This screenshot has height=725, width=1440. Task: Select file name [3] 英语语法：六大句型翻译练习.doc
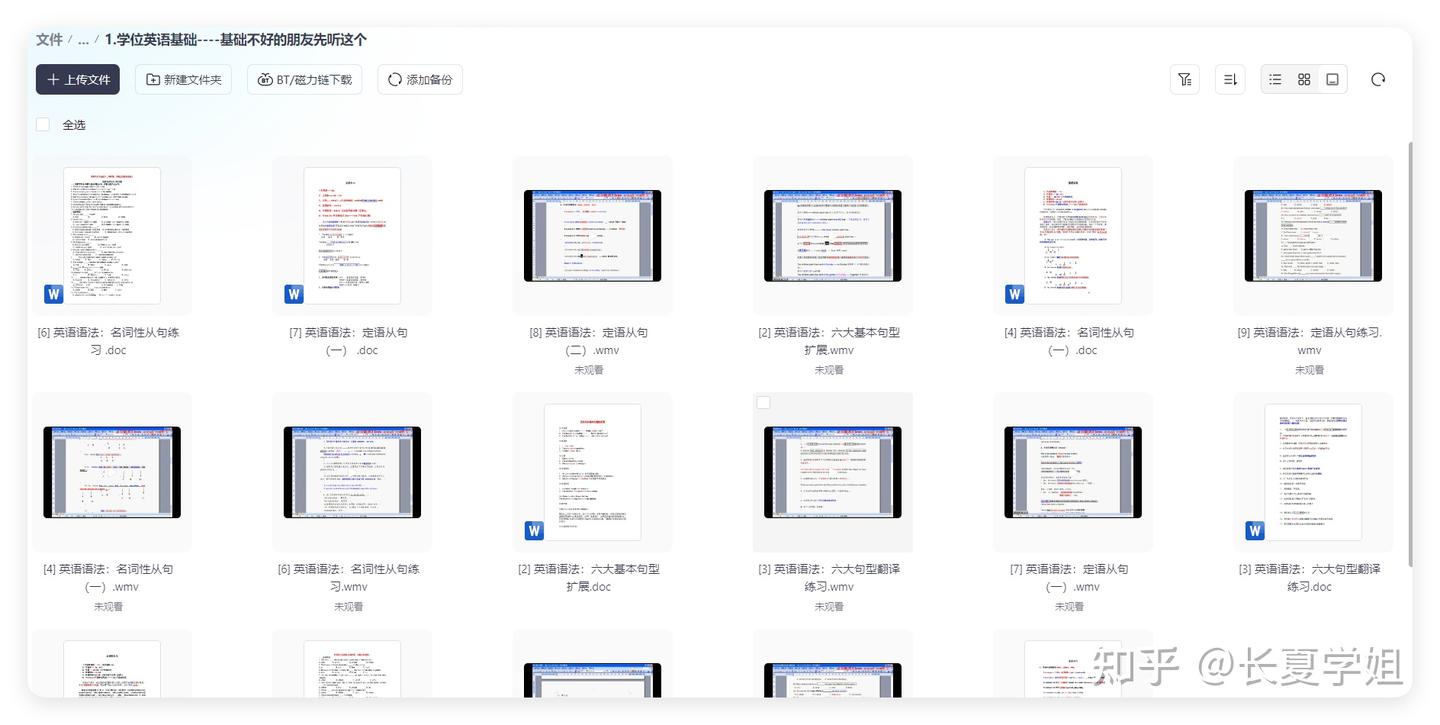click(x=1310, y=577)
